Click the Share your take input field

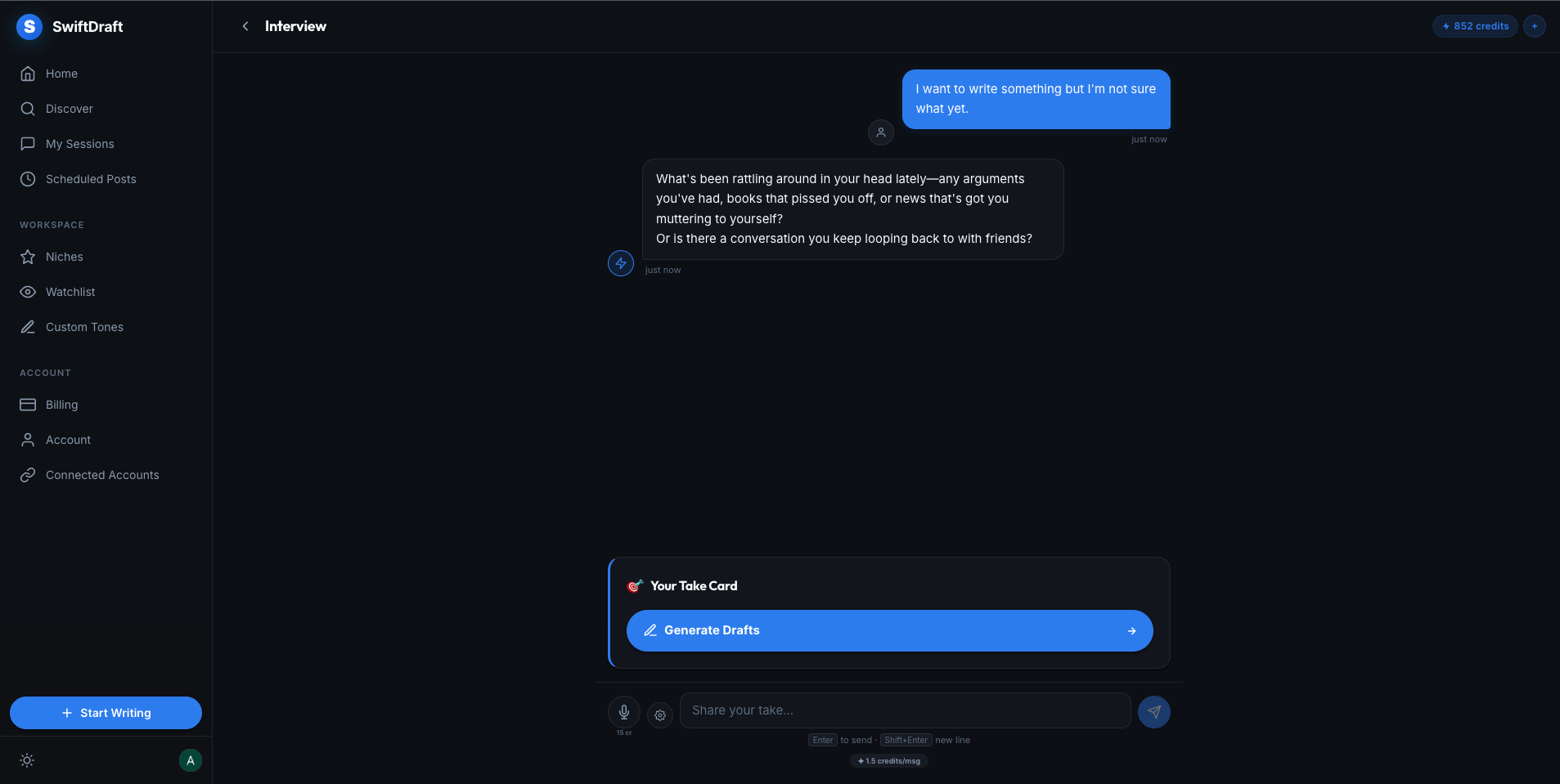coord(905,710)
